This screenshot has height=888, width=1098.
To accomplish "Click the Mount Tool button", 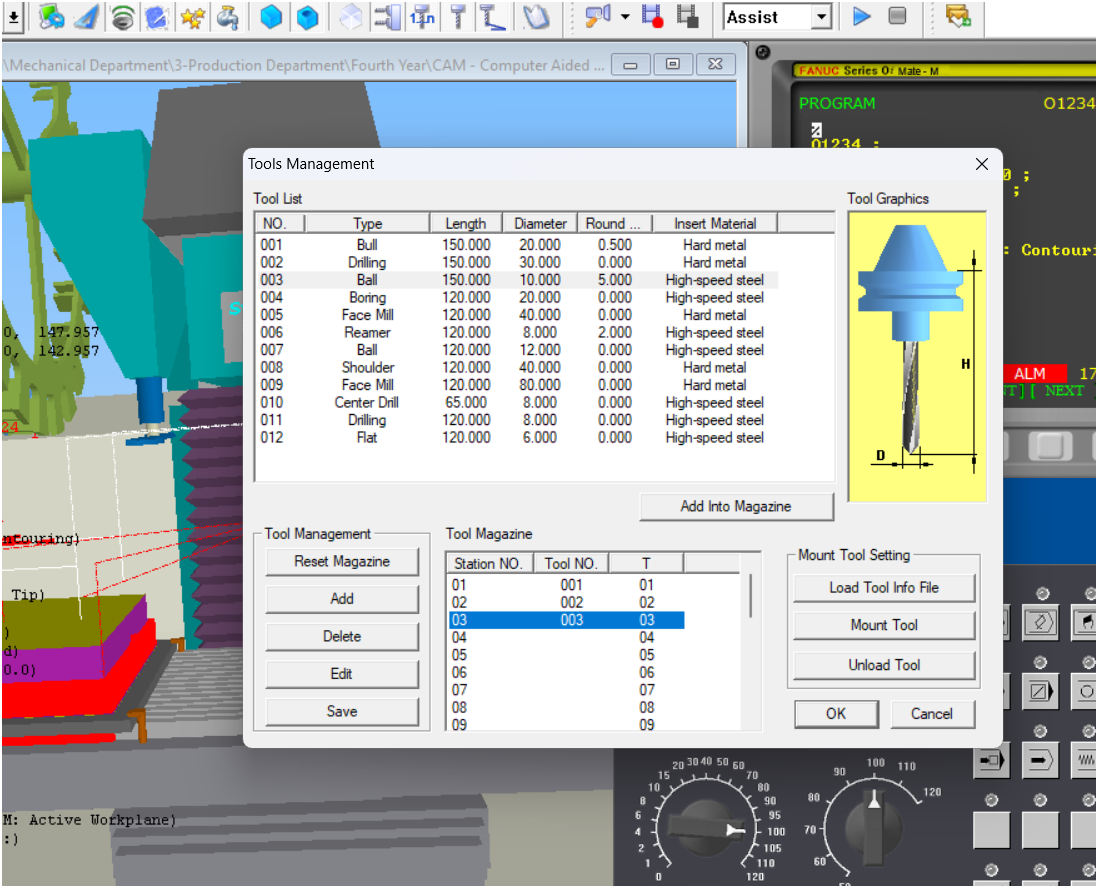I will [x=883, y=625].
